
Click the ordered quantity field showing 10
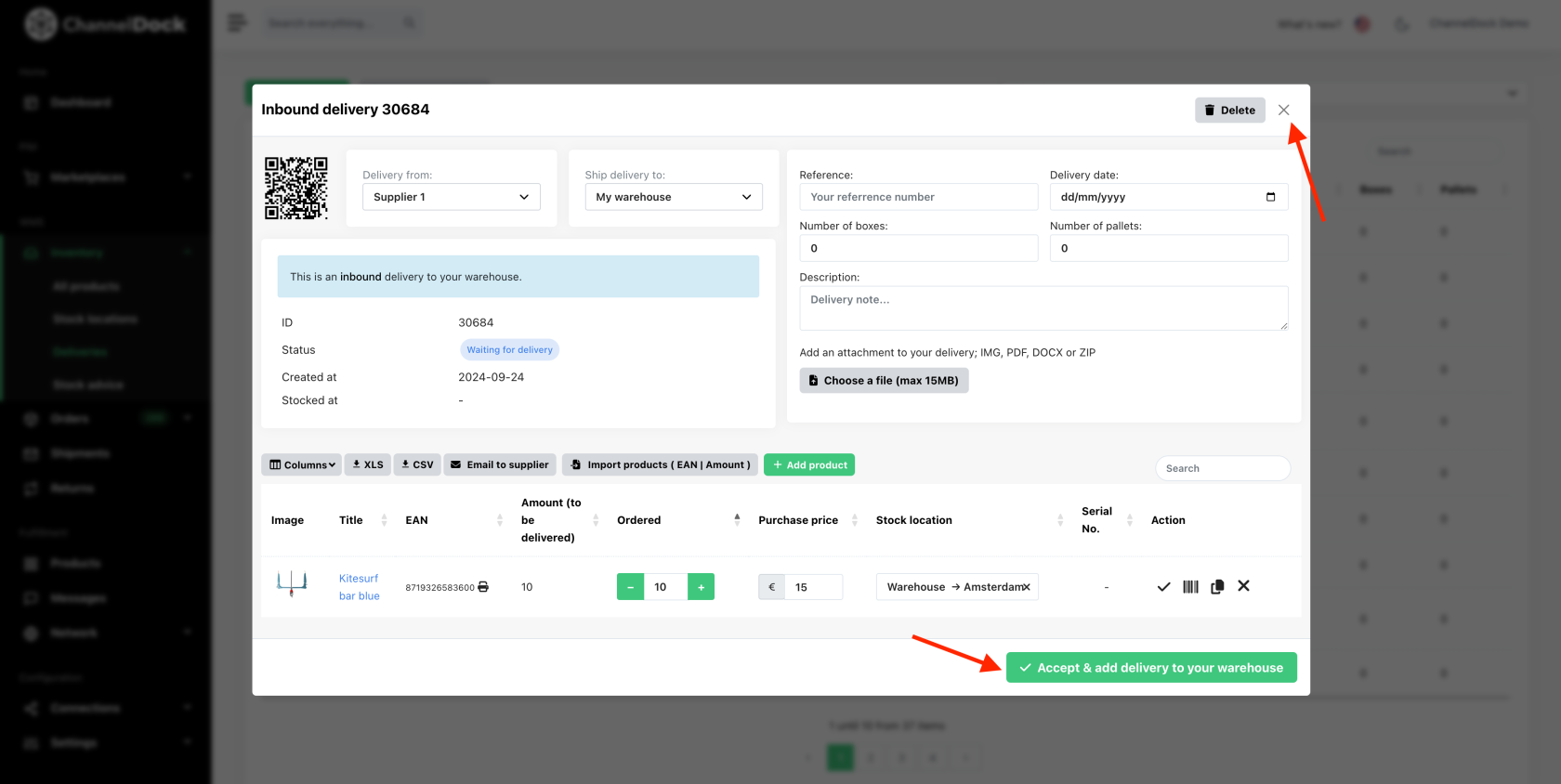[665, 587]
